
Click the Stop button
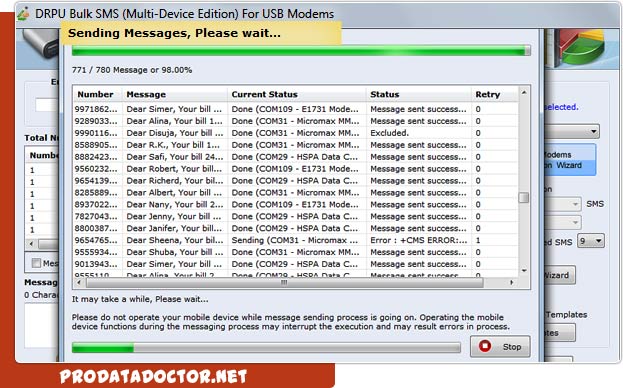(500, 346)
